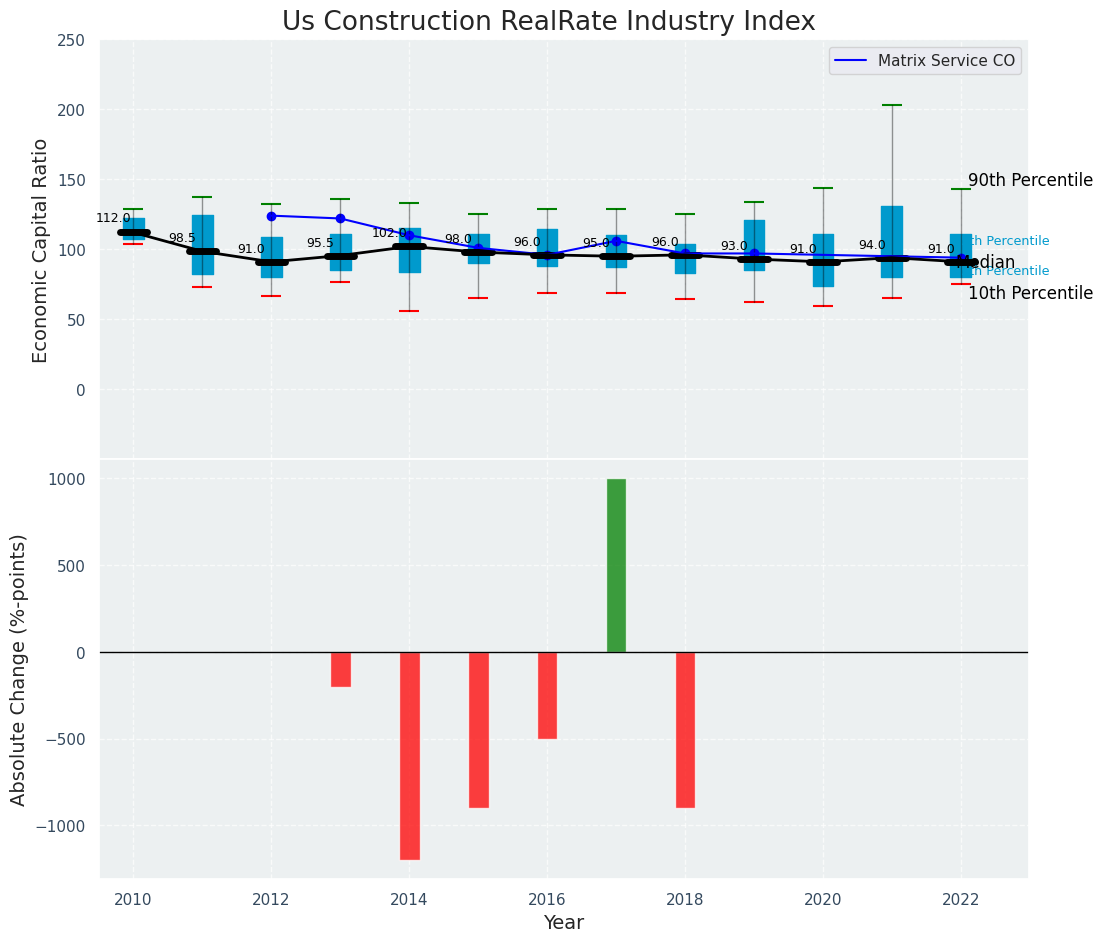
Task: Click the green 90th percentile cap for 2021
Action: point(892,105)
